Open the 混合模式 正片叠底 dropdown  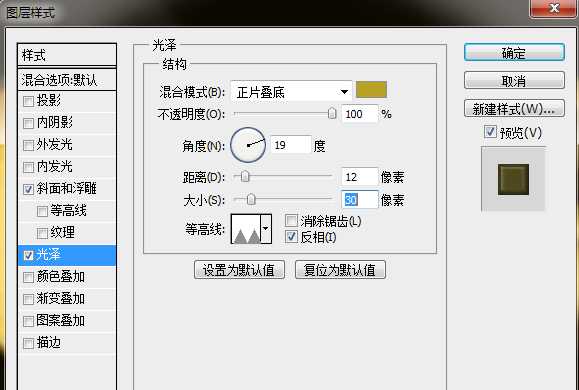[291, 92]
